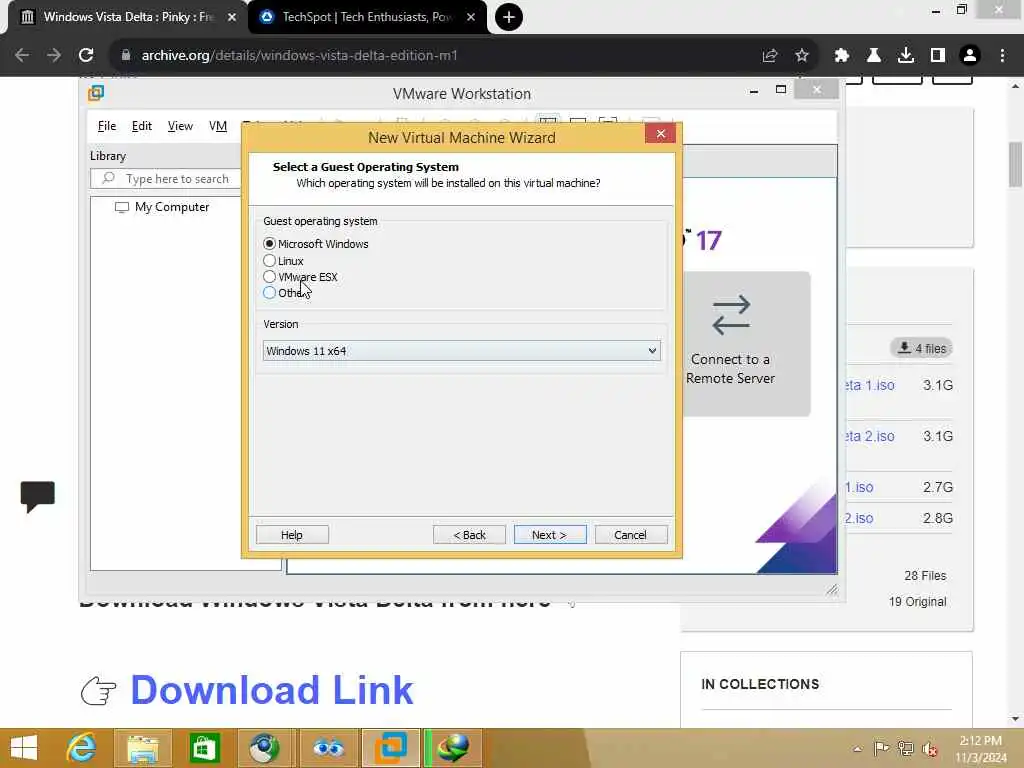Open the VMware View menu
Image resolution: width=1024 pixels, height=768 pixels.
(180, 126)
